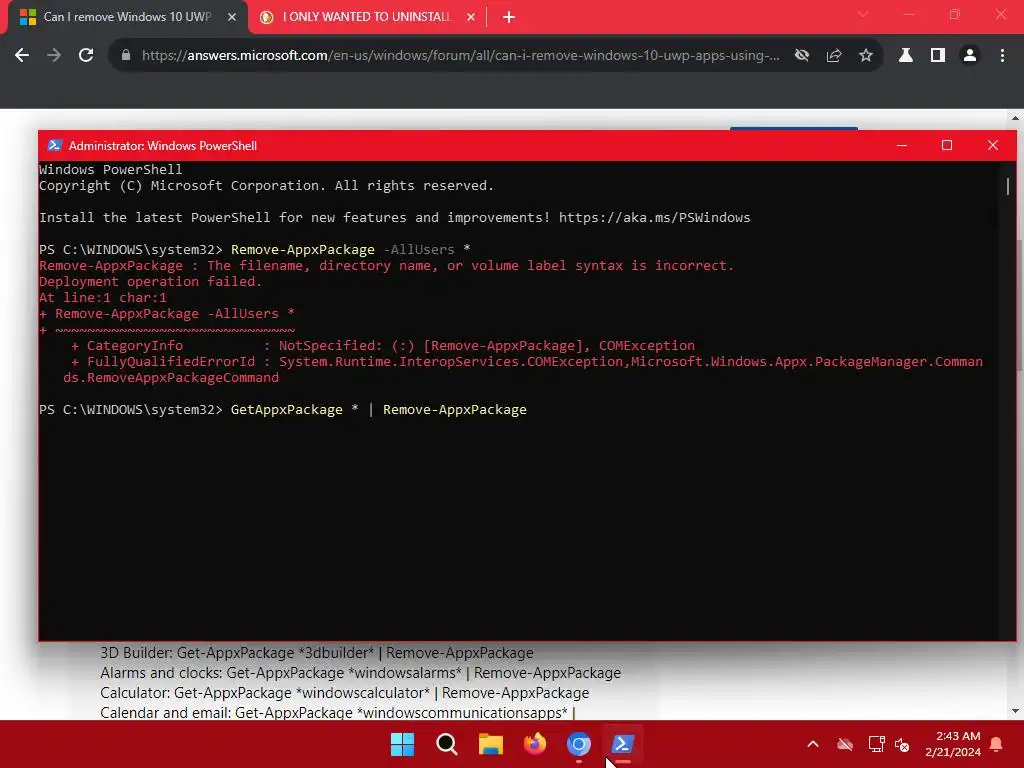Click the browser forward arrow
Screen dimensions: 1024x768
pos(54,56)
